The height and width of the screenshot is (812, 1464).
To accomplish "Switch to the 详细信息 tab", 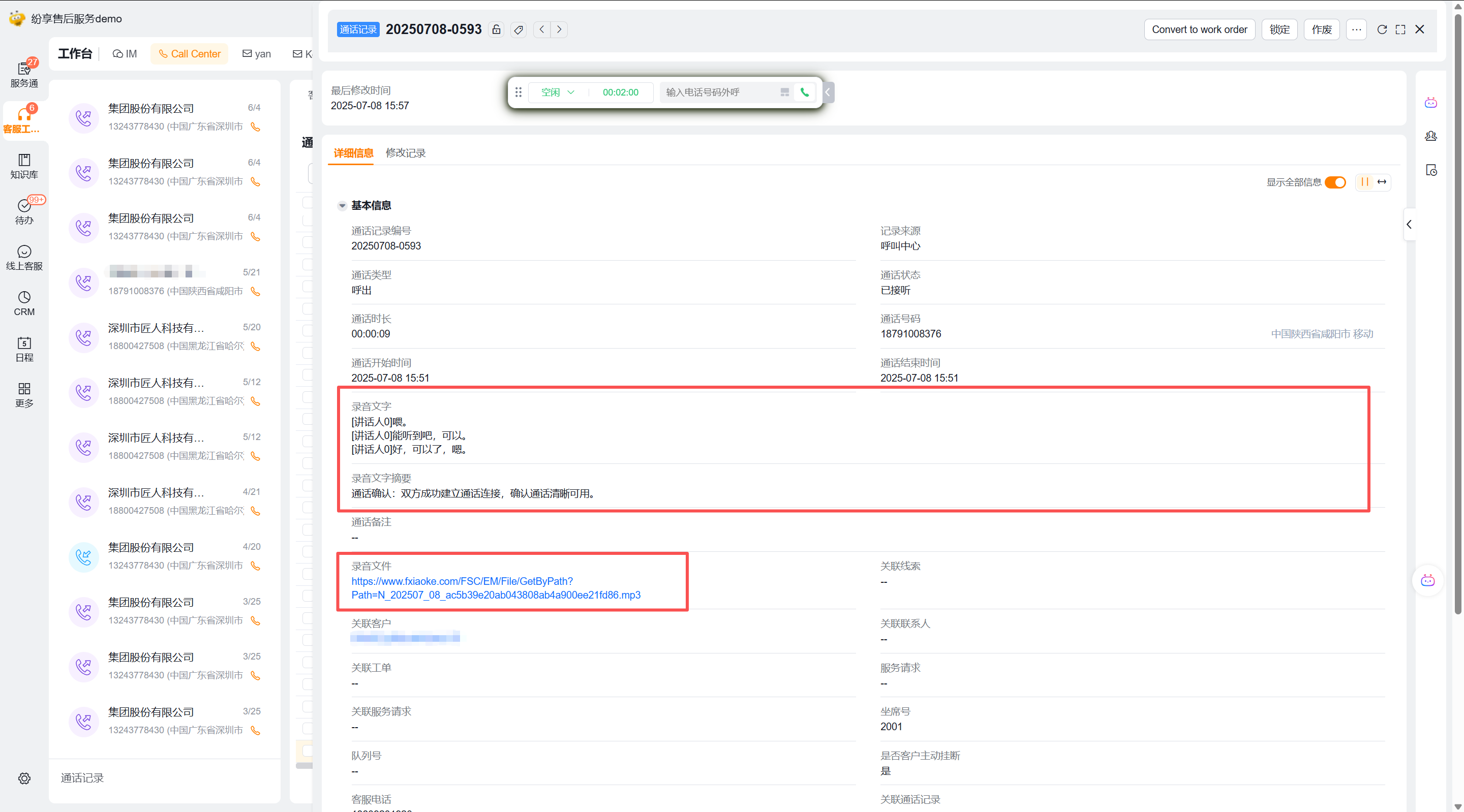I will point(353,153).
